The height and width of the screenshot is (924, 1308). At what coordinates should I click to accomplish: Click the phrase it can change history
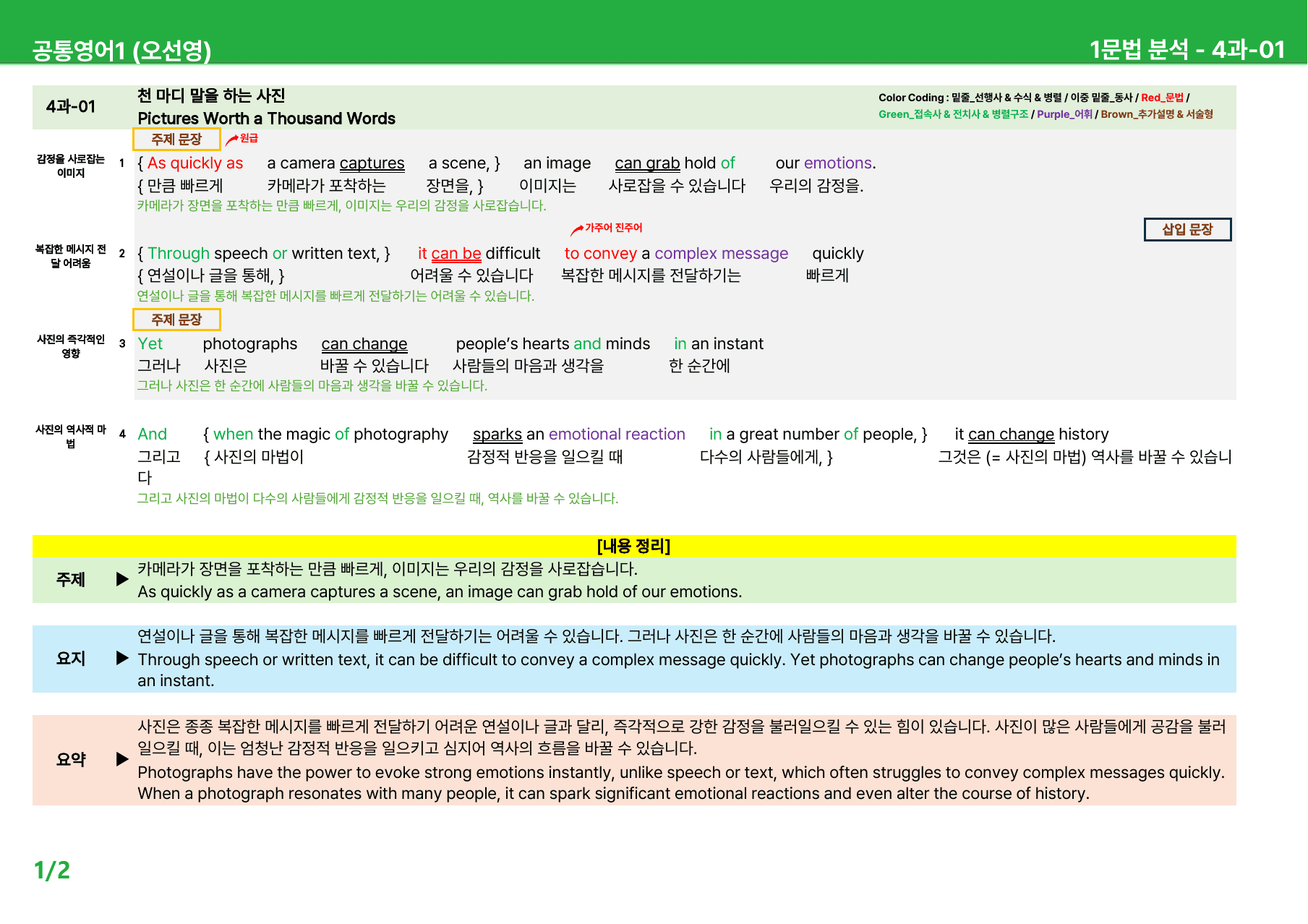tap(1032, 435)
